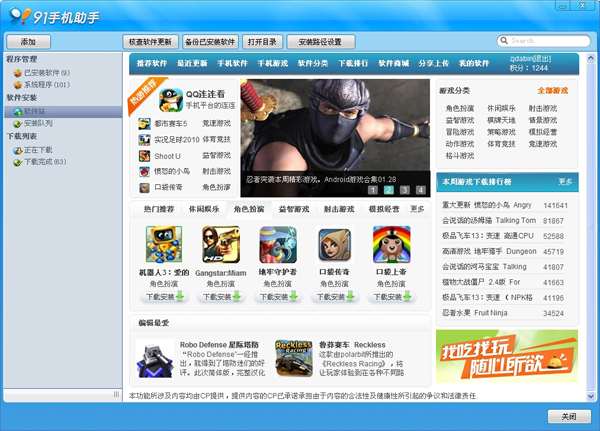Show 更多 for weekly download ranking

pyautogui.click(x=566, y=182)
